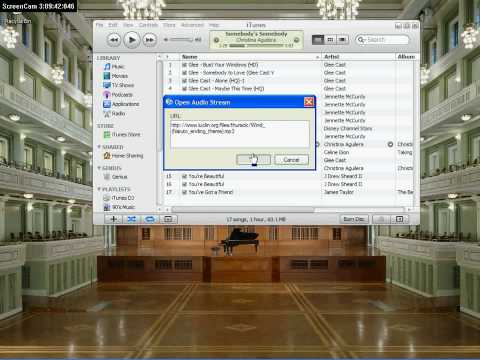This screenshot has width=480, height=360.
Task: Open the File menu
Action: [x=100, y=25]
